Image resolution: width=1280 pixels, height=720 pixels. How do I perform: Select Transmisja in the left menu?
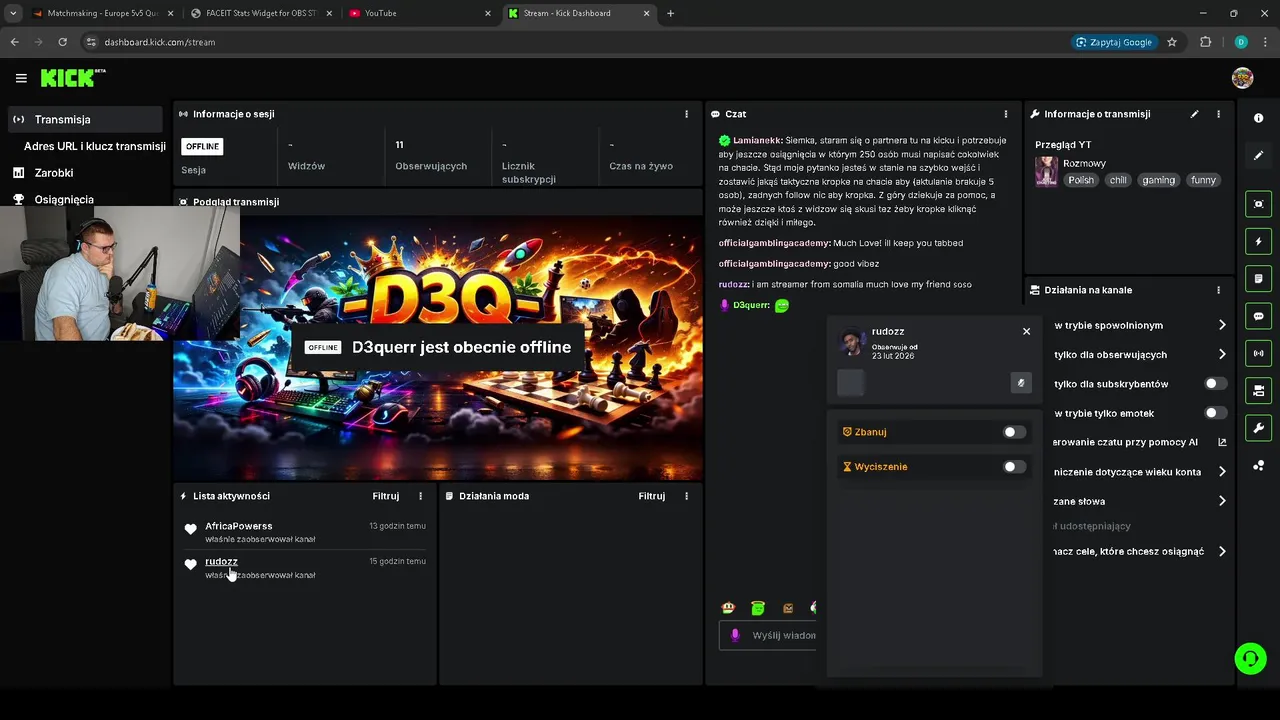(84, 119)
